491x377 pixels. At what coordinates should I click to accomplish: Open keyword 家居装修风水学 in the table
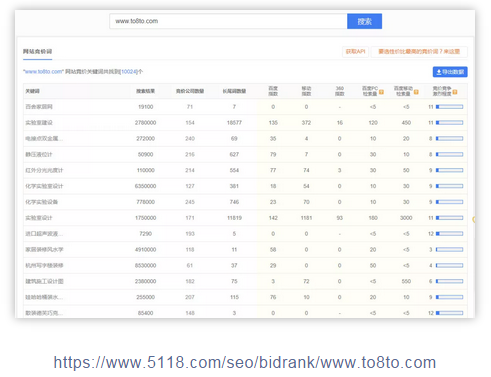[44, 250]
